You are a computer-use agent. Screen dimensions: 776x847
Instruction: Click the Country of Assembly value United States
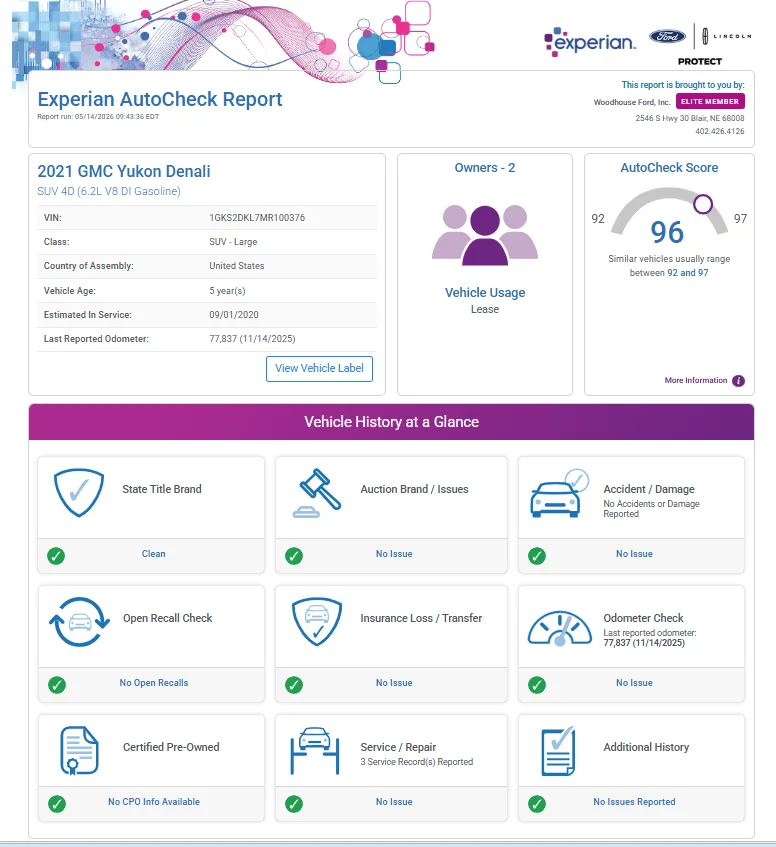click(x=237, y=266)
